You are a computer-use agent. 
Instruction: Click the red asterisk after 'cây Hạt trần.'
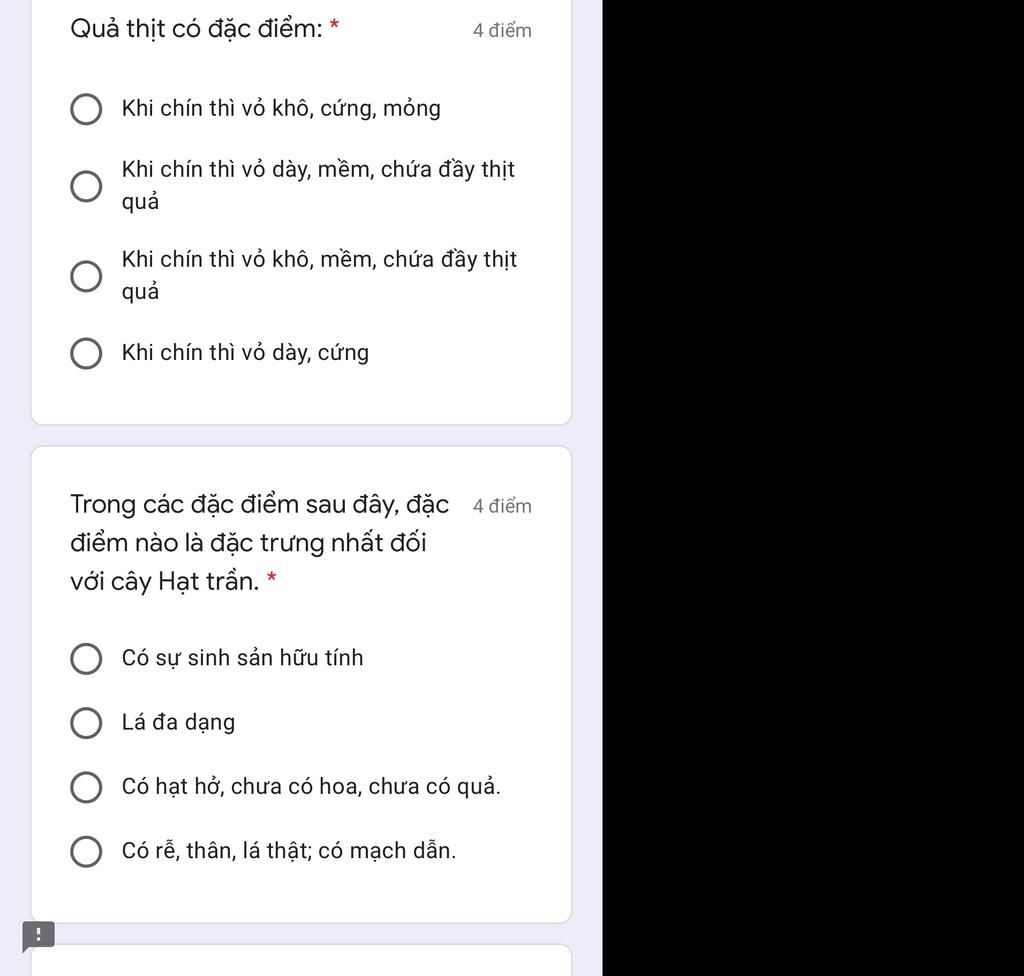click(x=271, y=579)
